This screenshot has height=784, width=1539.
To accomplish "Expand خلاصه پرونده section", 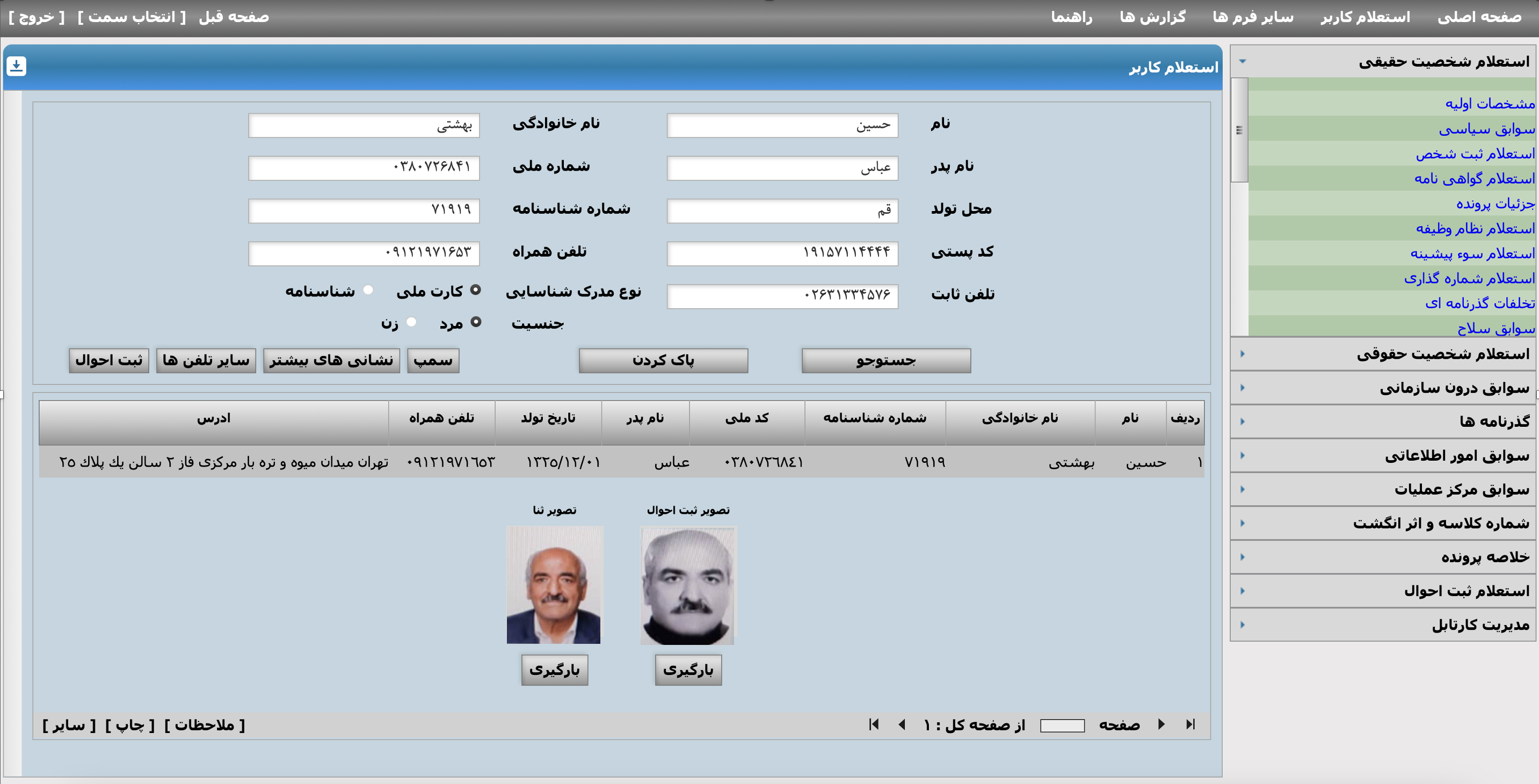I will point(1383,557).
